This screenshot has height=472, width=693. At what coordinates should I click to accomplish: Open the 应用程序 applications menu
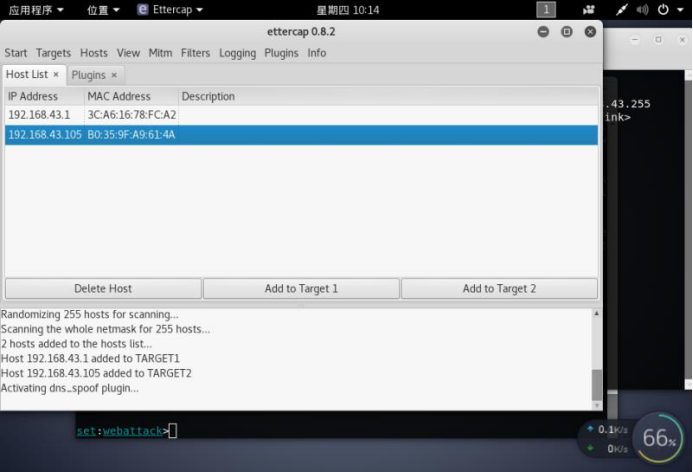point(36,10)
